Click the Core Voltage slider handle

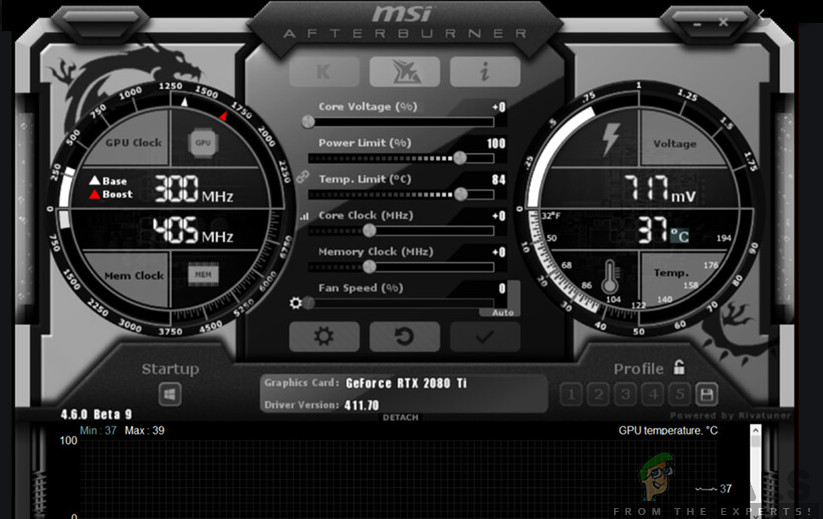click(309, 122)
